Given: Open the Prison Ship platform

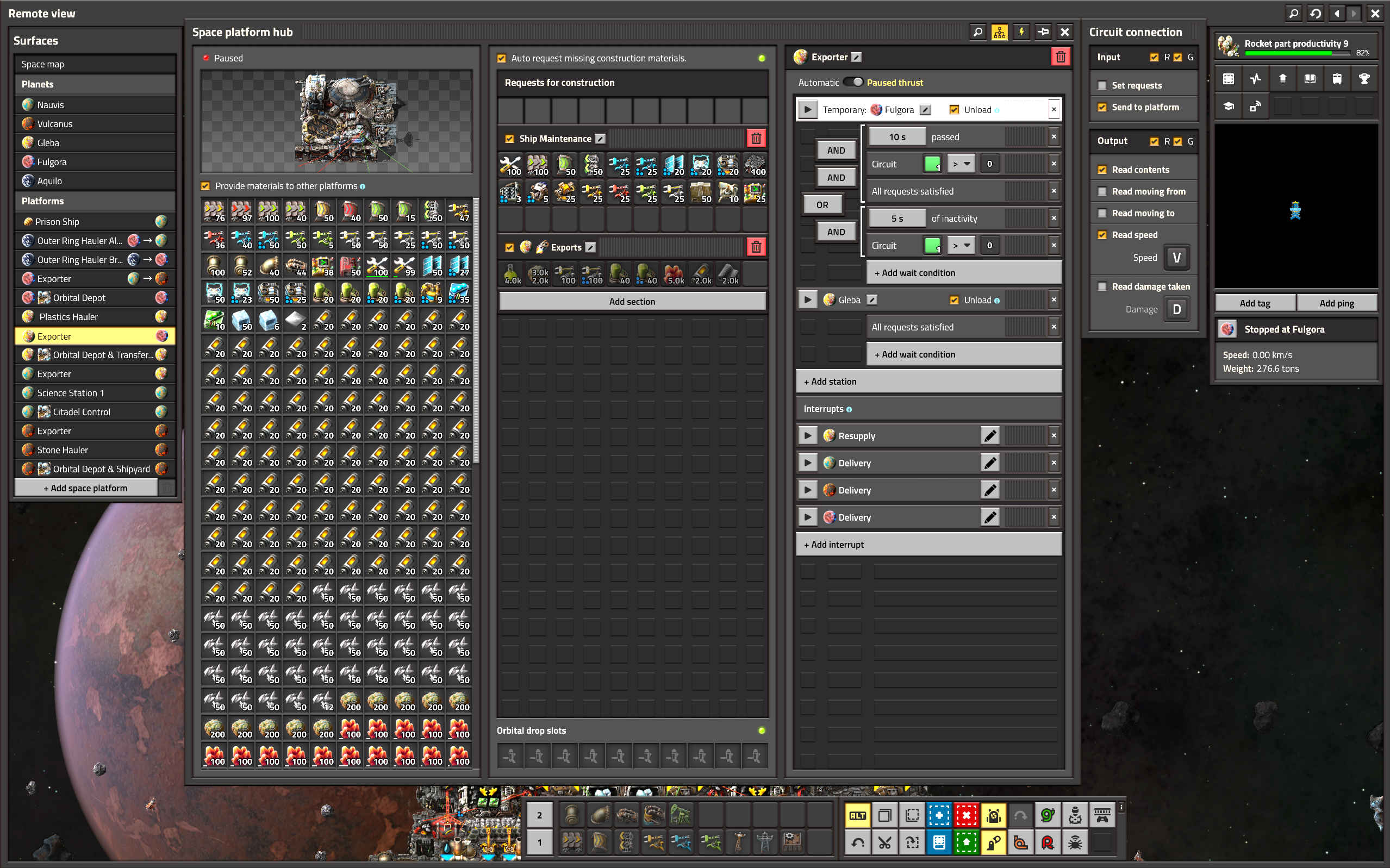Looking at the screenshot, I should tap(95, 221).
